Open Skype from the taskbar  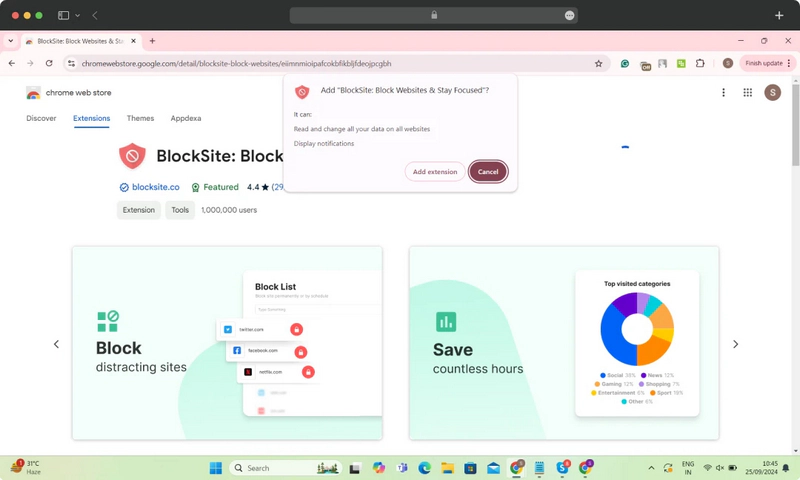[x=563, y=467]
